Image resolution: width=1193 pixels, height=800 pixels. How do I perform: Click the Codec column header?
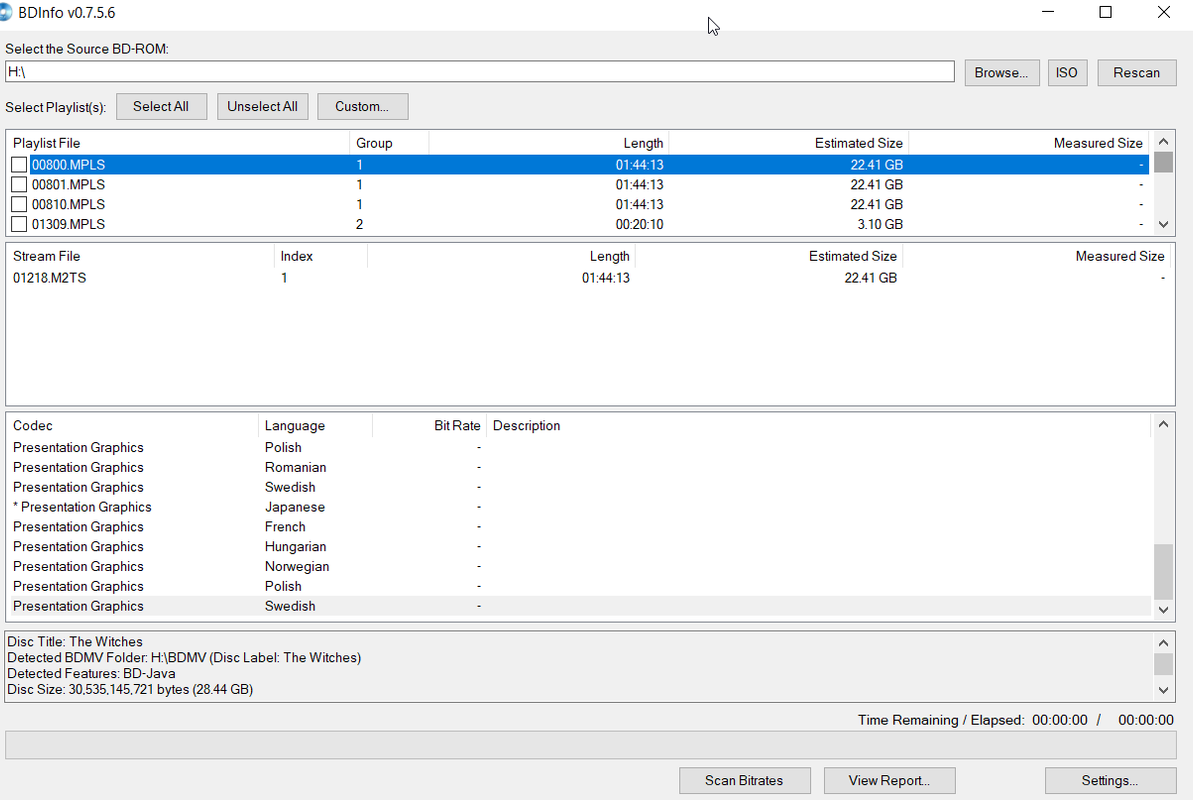click(x=132, y=425)
